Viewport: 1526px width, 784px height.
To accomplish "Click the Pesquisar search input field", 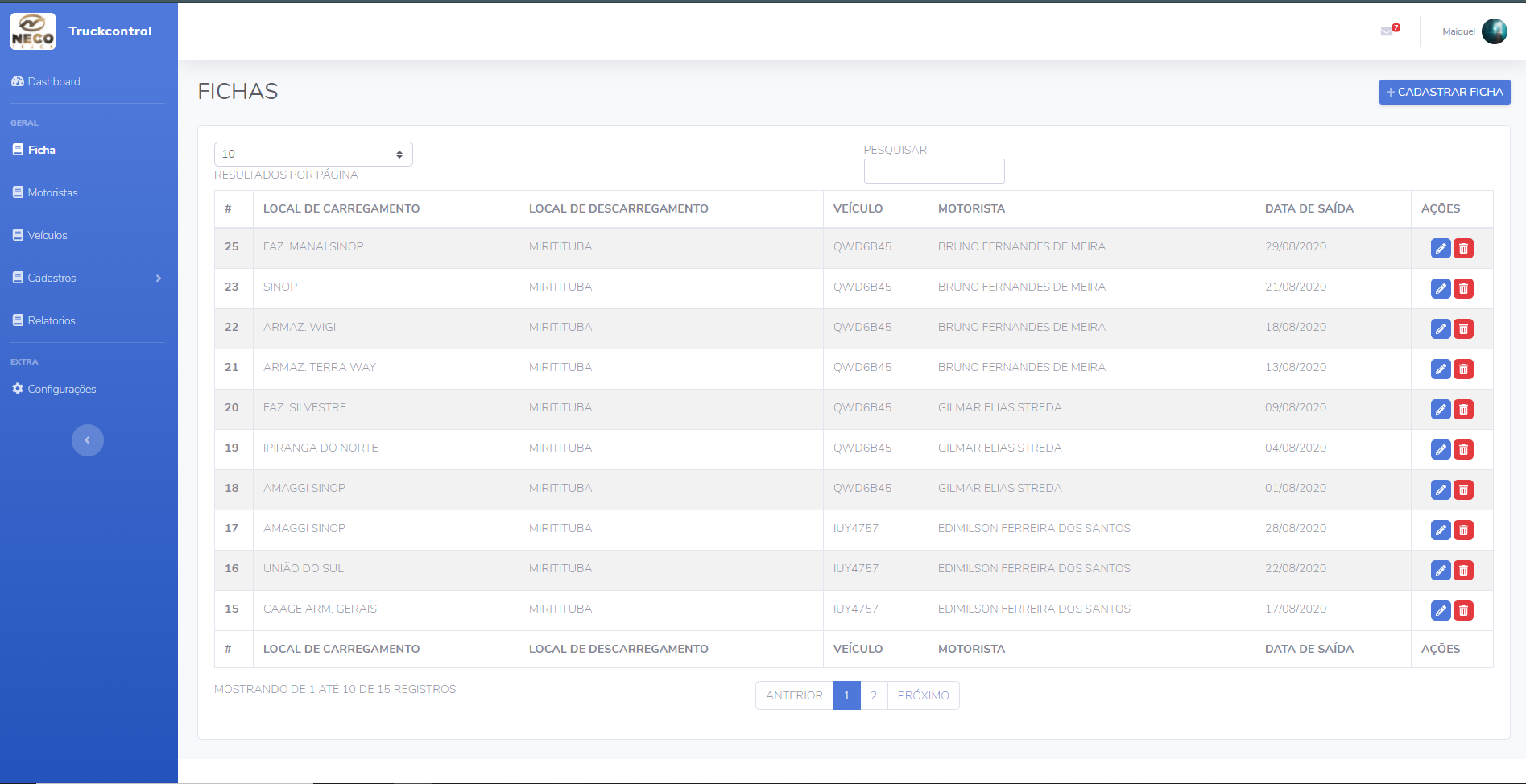I will pos(933,171).
